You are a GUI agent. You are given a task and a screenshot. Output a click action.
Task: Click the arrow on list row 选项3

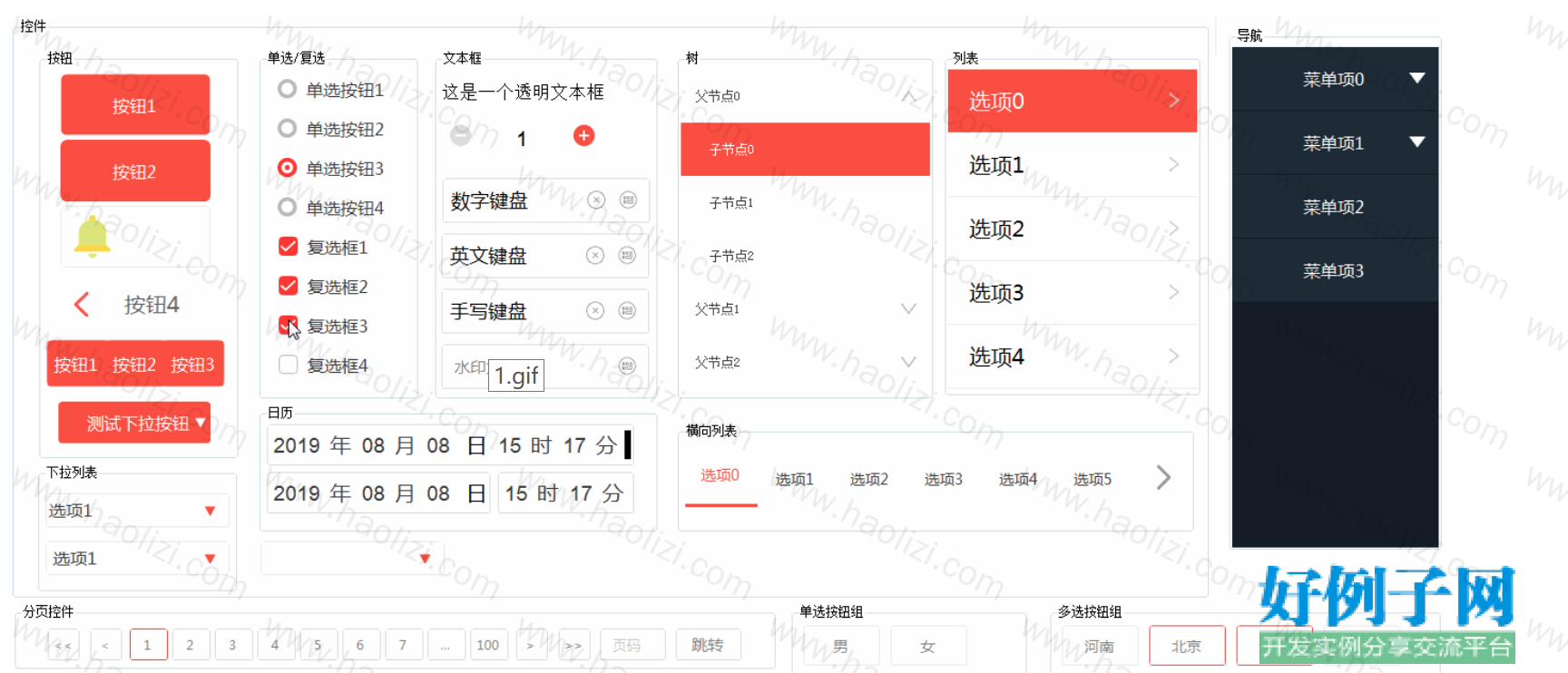coord(1173,292)
